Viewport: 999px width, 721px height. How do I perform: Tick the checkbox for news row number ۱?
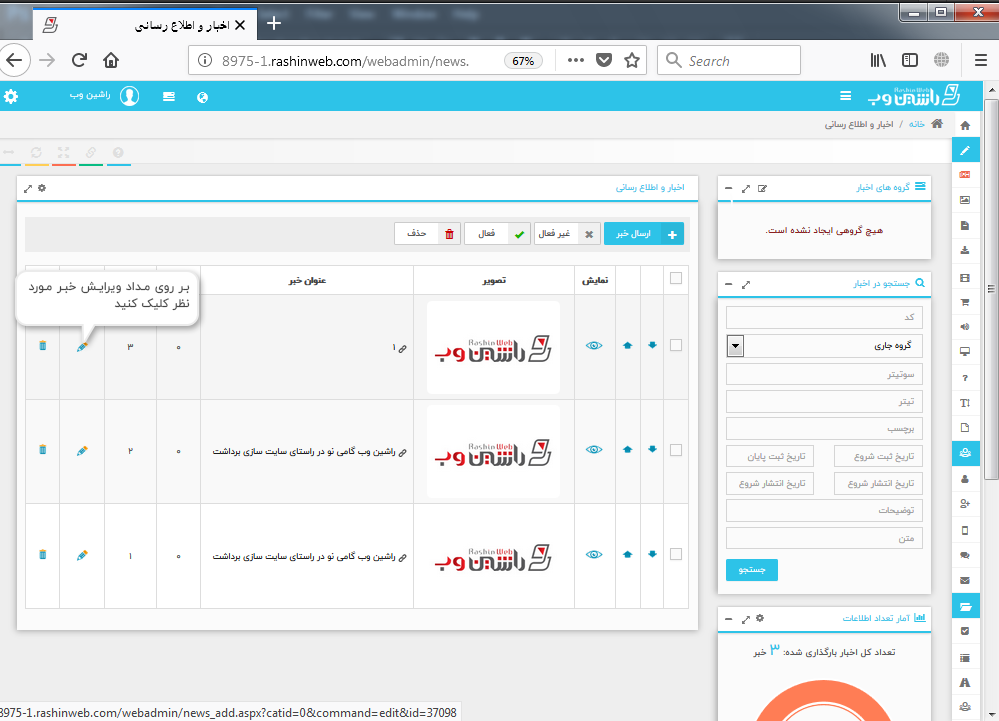676,554
